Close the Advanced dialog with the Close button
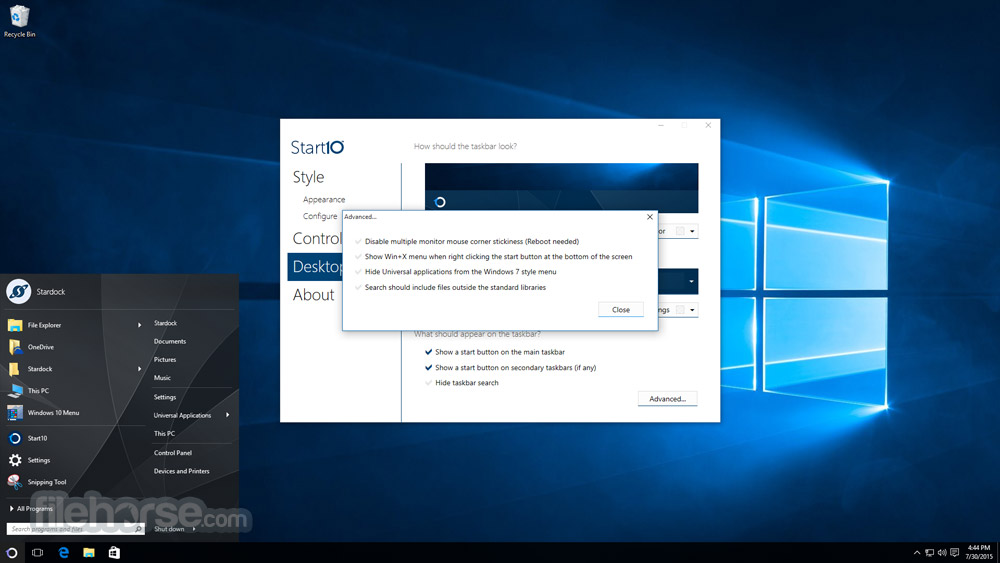This screenshot has height=563, width=1000. pos(621,310)
